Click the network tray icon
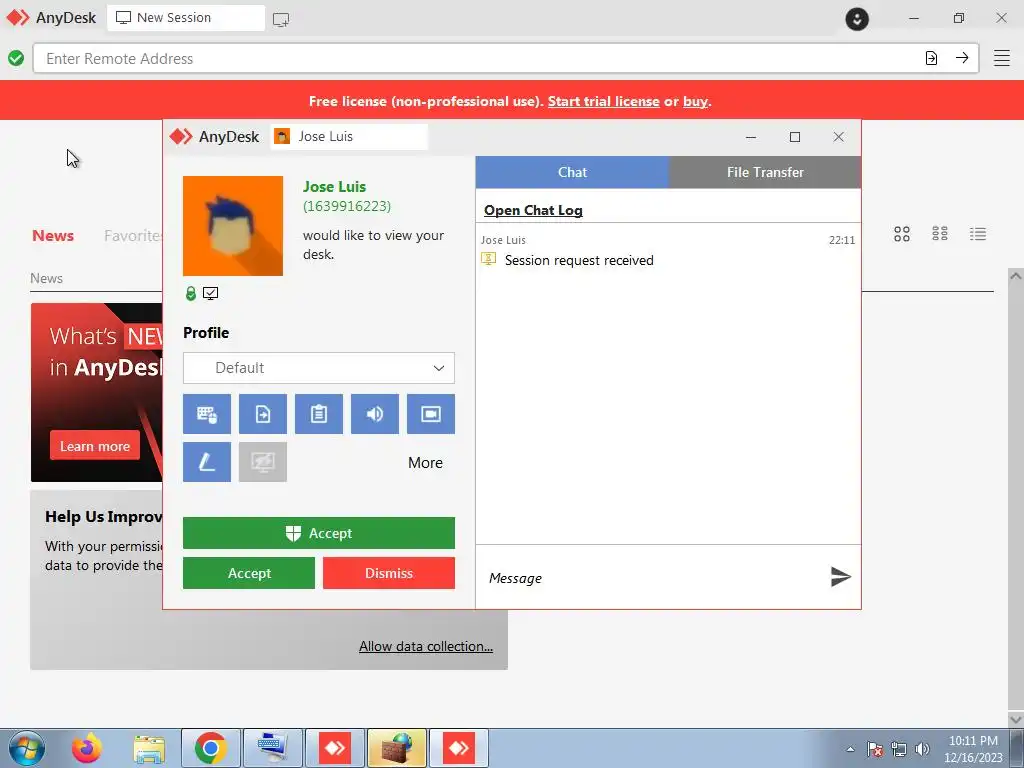Viewport: 1024px width, 768px height. tap(899, 749)
